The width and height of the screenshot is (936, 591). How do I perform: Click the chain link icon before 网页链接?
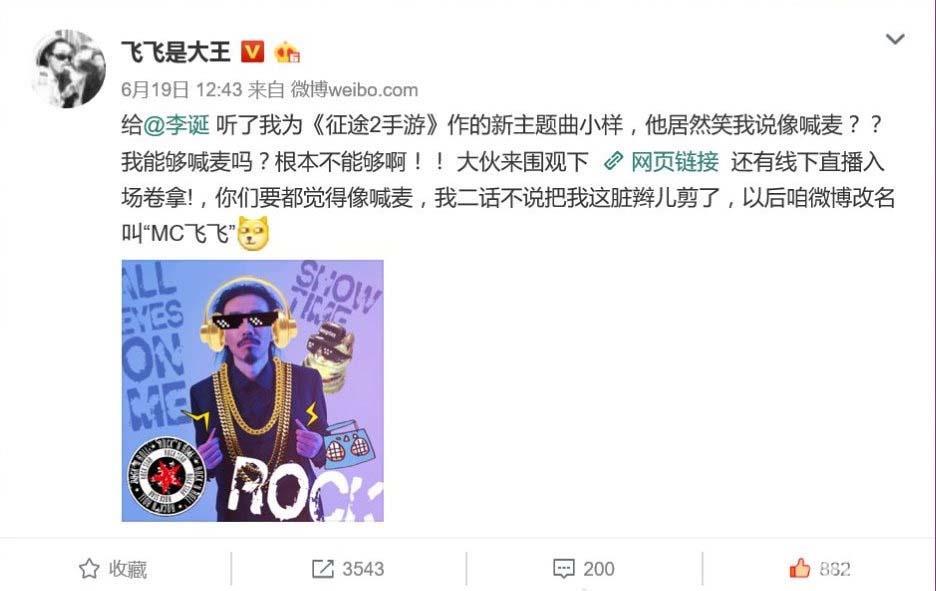tap(614, 161)
